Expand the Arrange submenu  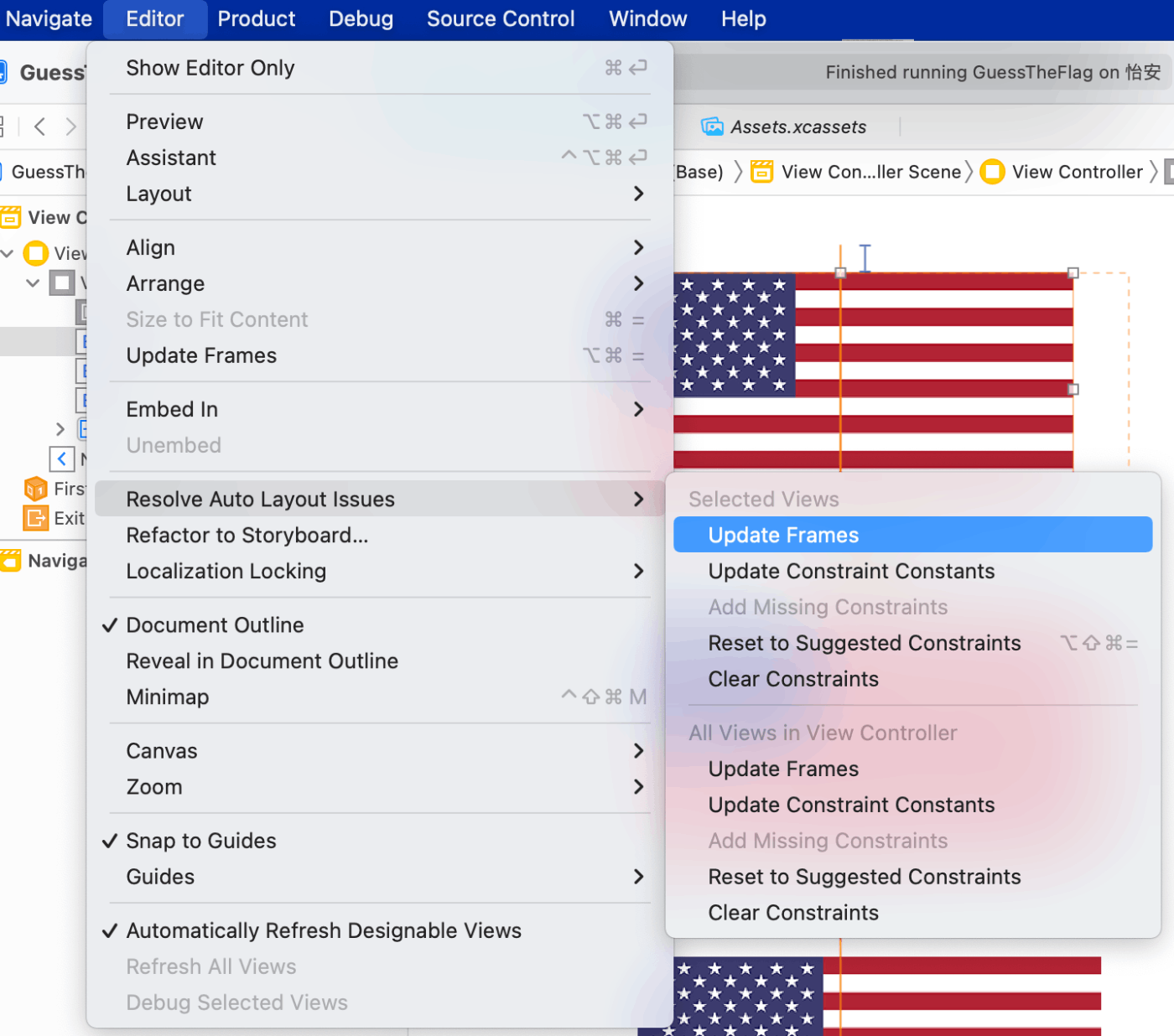tap(380, 283)
